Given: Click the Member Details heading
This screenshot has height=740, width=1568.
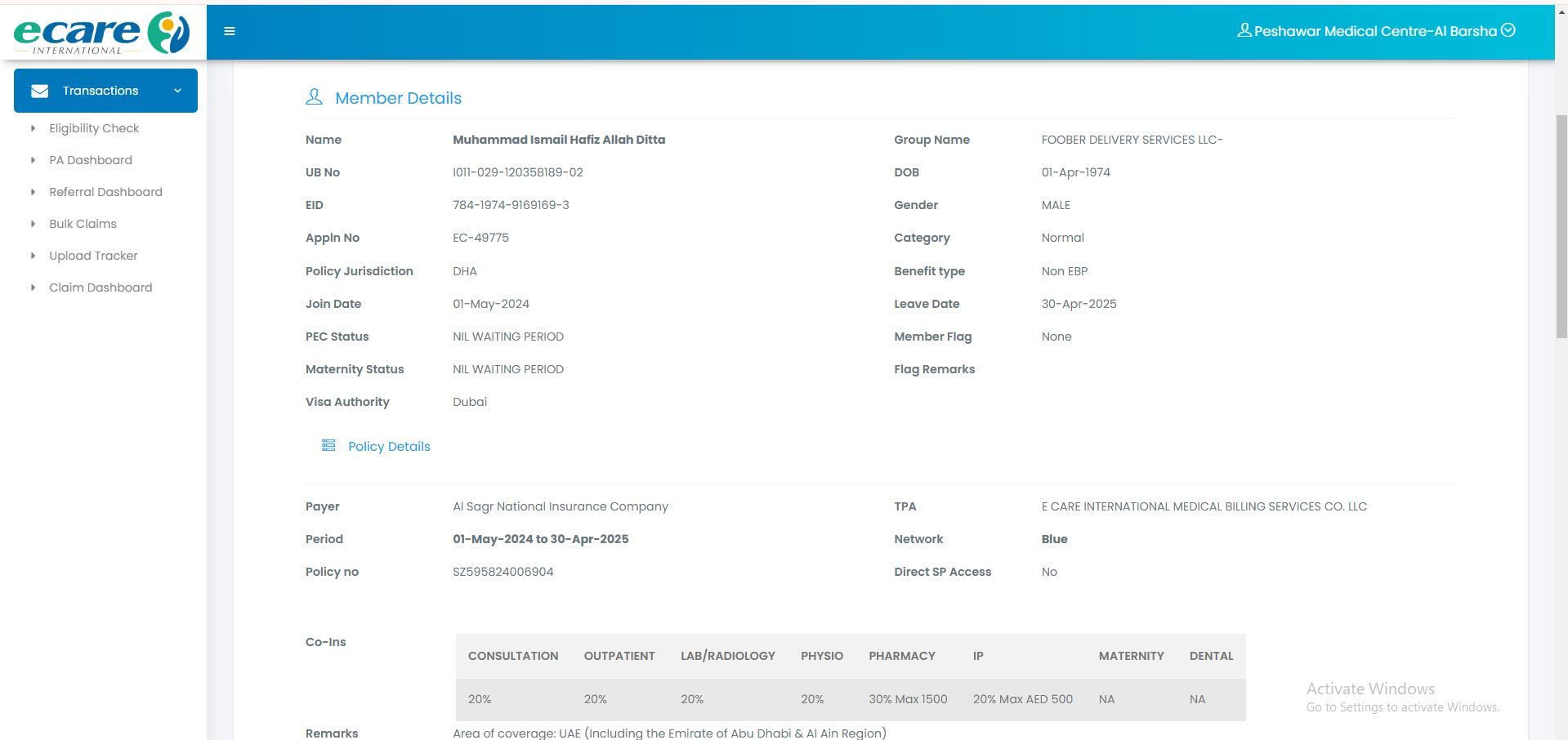Looking at the screenshot, I should click(x=398, y=98).
